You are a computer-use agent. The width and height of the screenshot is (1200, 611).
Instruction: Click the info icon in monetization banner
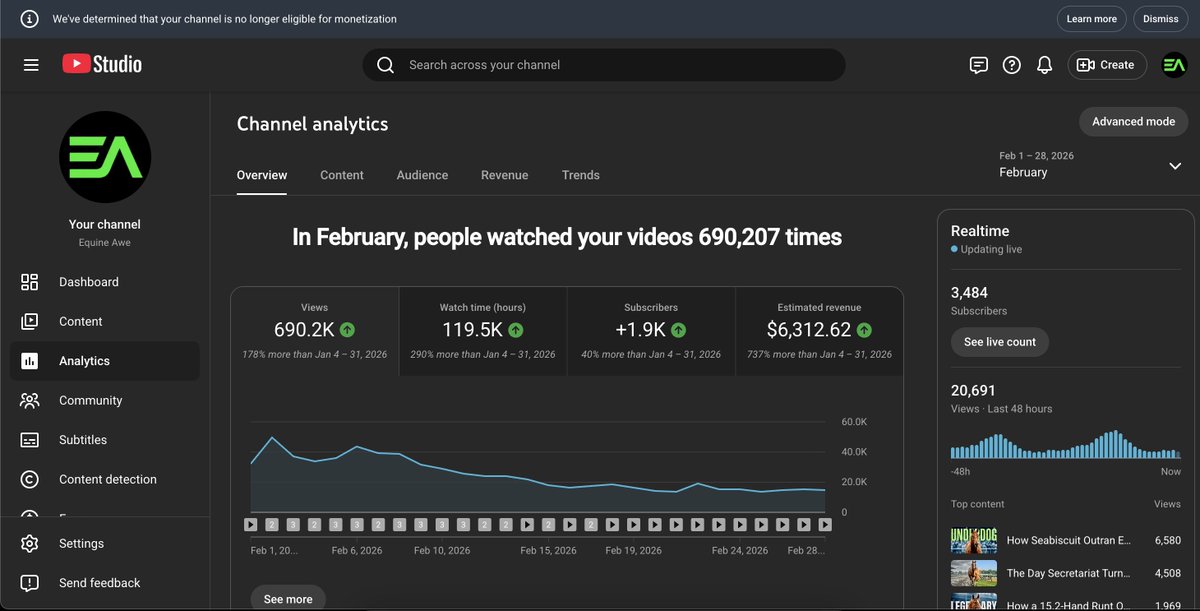30,19
